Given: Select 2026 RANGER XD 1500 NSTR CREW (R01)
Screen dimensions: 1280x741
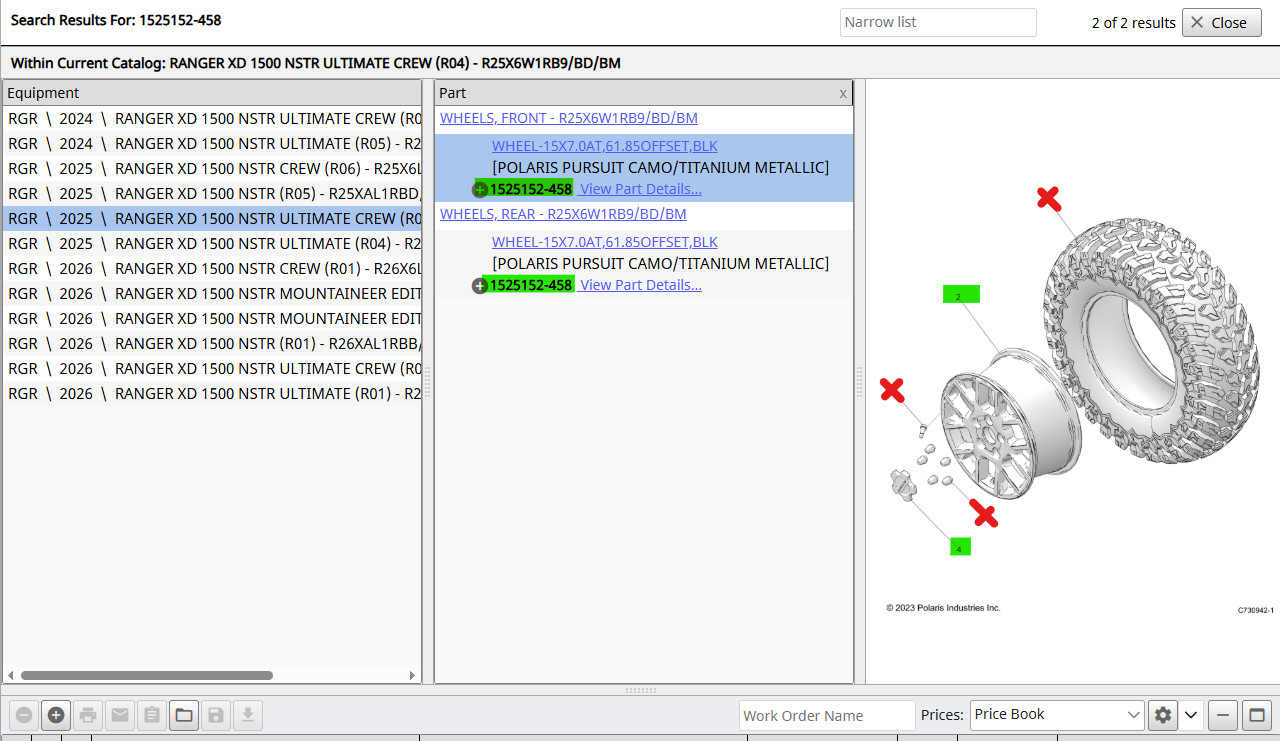Looking at the screenshot, I should tap(213, 269).
